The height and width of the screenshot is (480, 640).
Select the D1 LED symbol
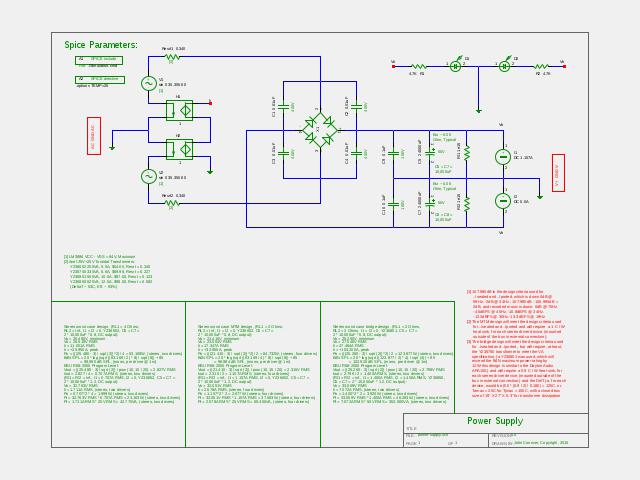pyautogui.click(x=456, y=65)
